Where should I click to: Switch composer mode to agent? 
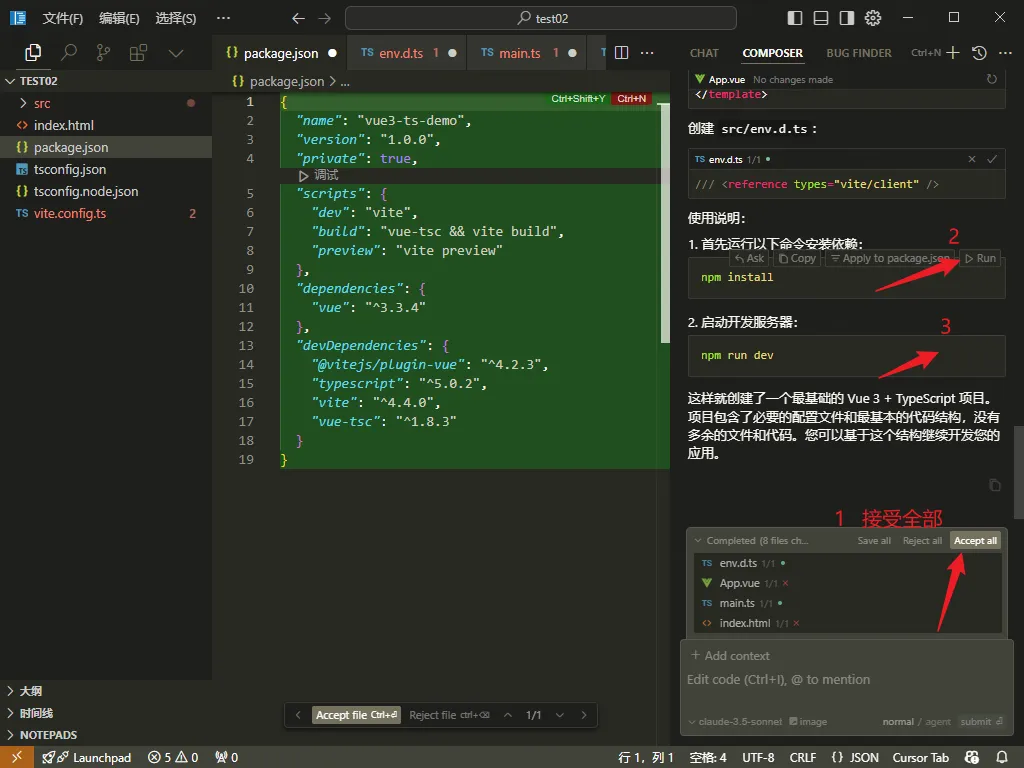pyautogui.click(x=938, y=722)
